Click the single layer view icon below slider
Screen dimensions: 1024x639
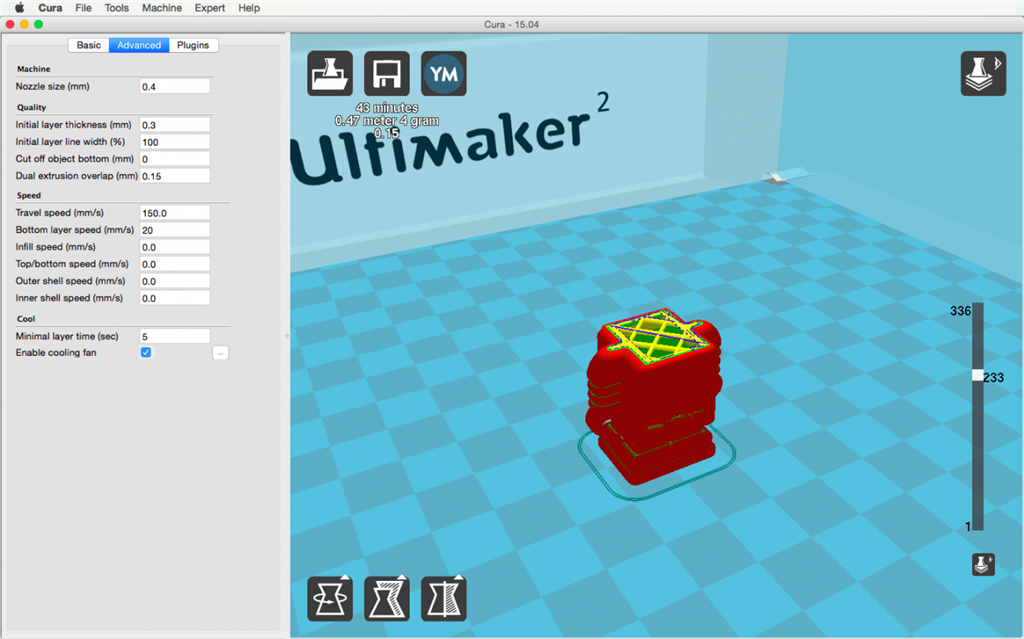point(983,564)
